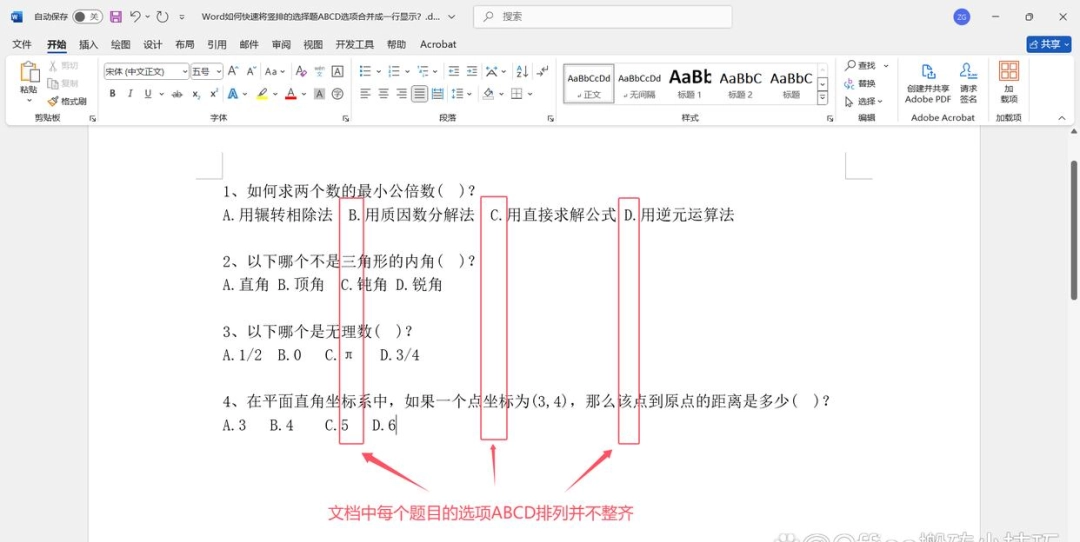Click the 查找 find button
The height and width of the screenshot is (542, 1080).
(x=861, y=65)
